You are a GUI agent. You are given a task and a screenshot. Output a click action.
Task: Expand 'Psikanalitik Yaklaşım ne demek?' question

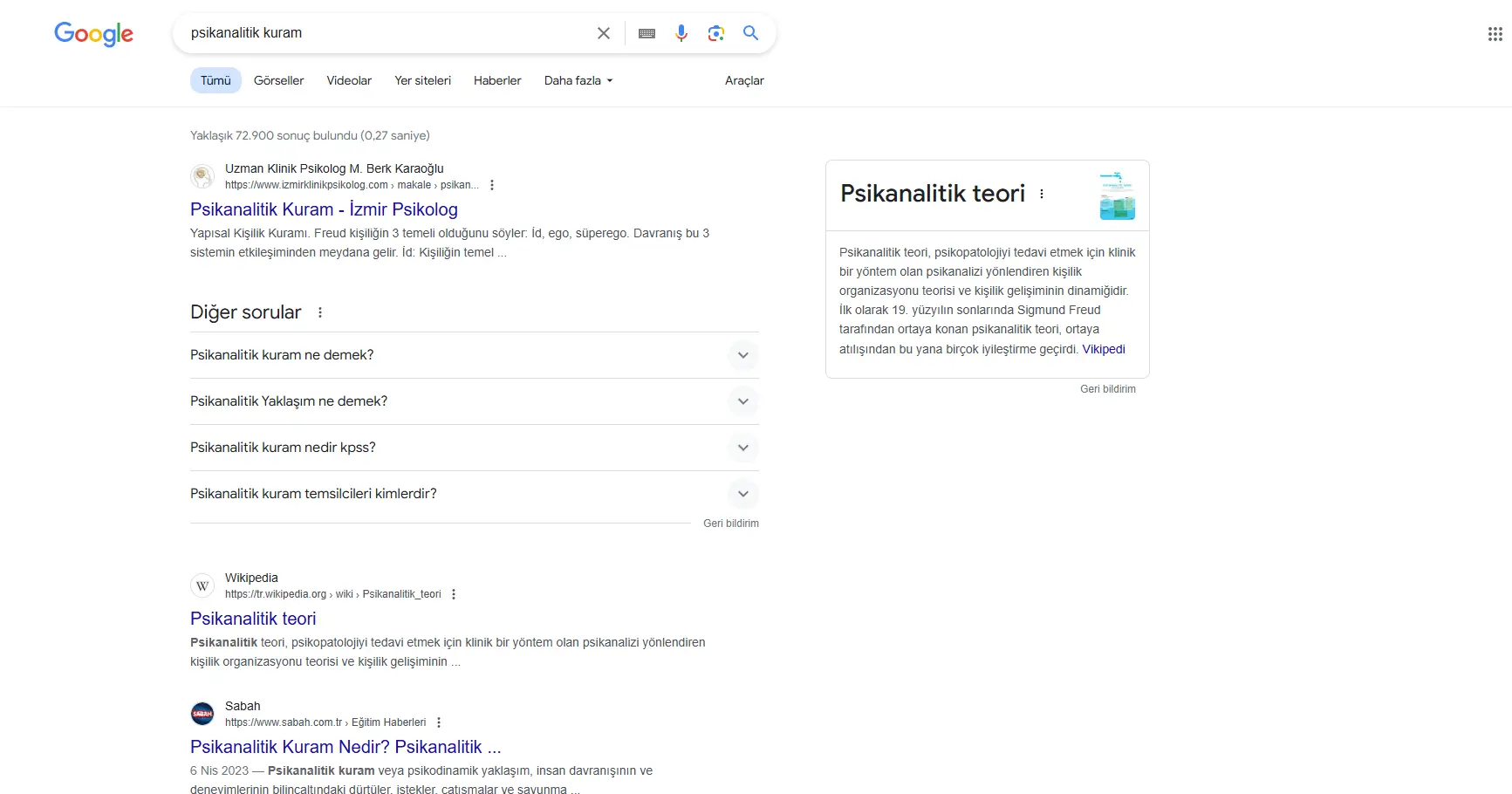pos(475,401)
